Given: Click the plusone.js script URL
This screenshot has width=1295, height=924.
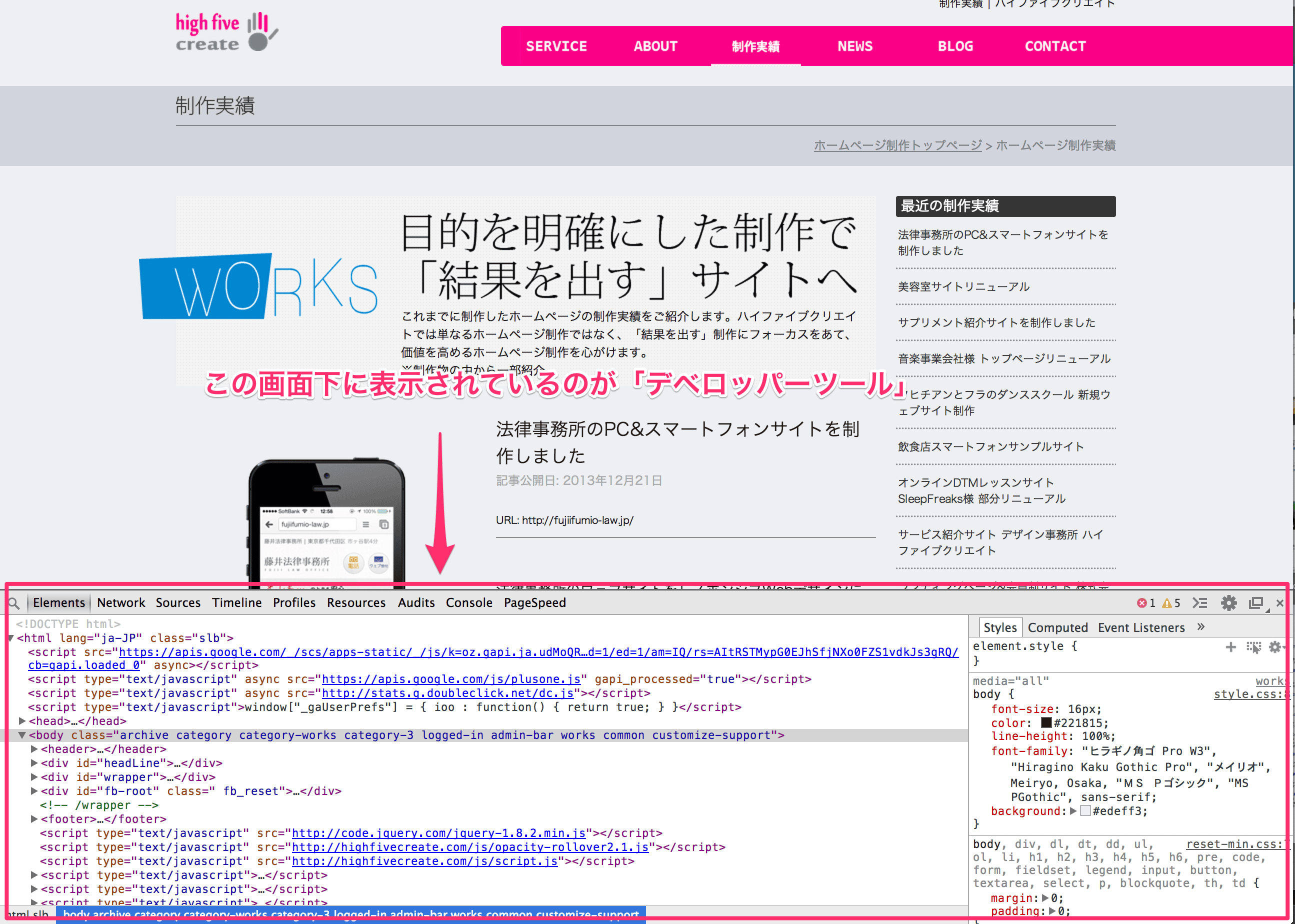Looking at the screenshot, I should [451, 679].
